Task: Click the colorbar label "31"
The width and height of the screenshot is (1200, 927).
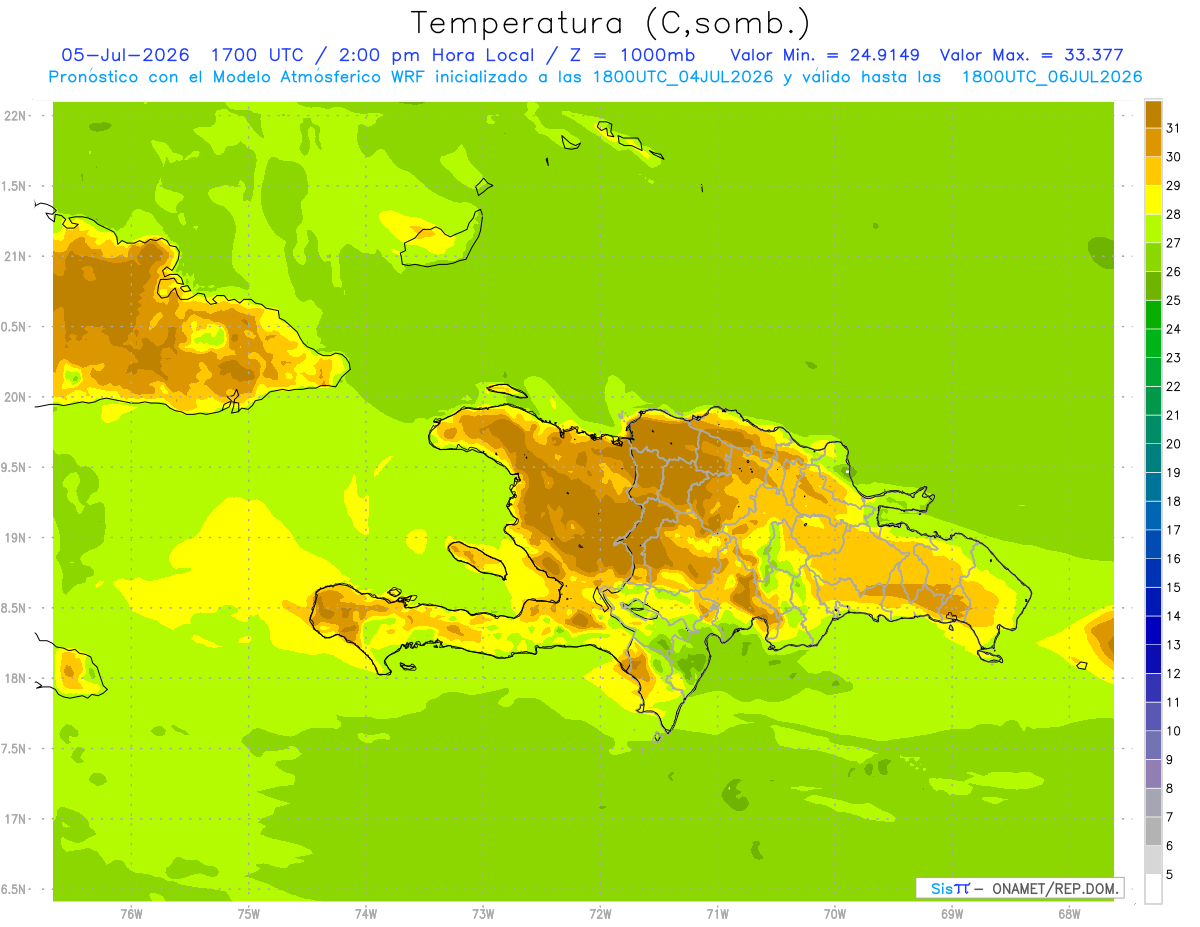Action: (1173, 128)
